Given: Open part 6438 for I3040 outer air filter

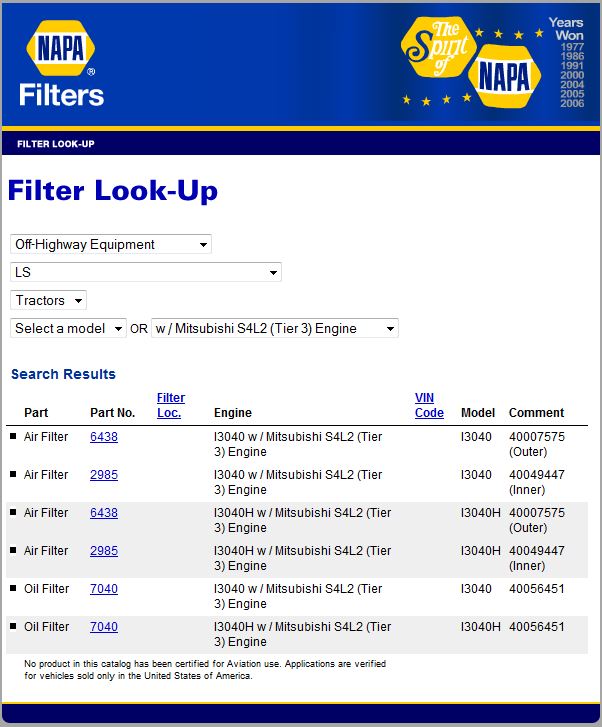Looking at the screenshot, I should (x=104, y=437).
